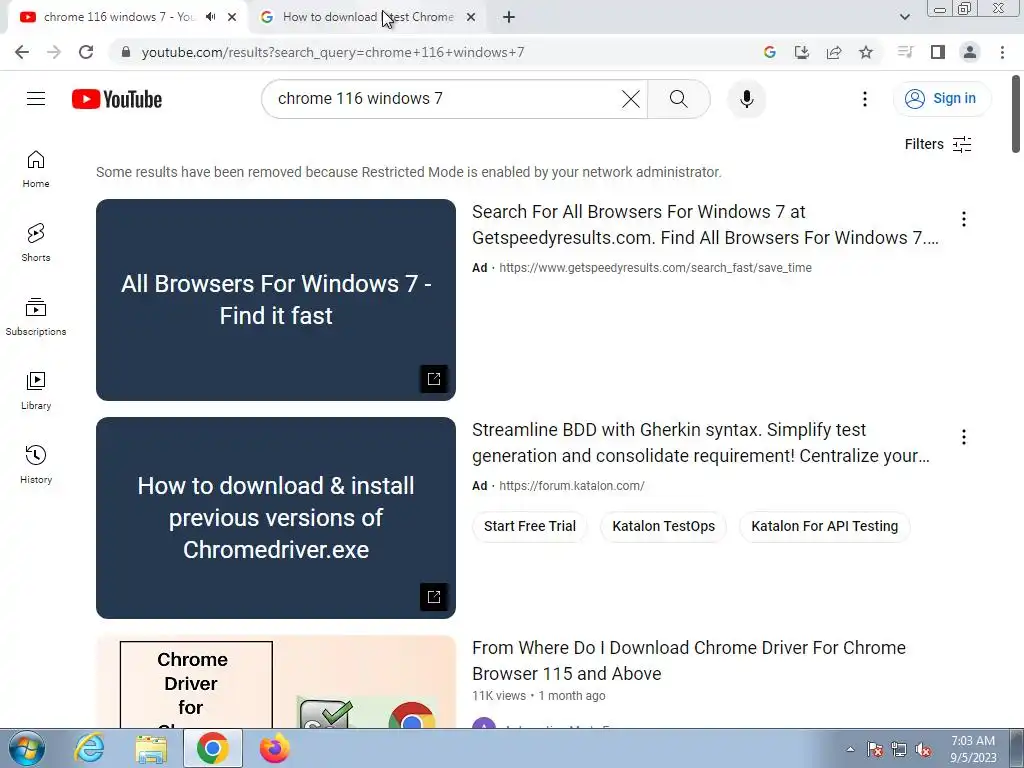Click previous versions of Chromedriver.exe thumbnail
This screenshot has height=768, width=1024.
coord(276,518)
